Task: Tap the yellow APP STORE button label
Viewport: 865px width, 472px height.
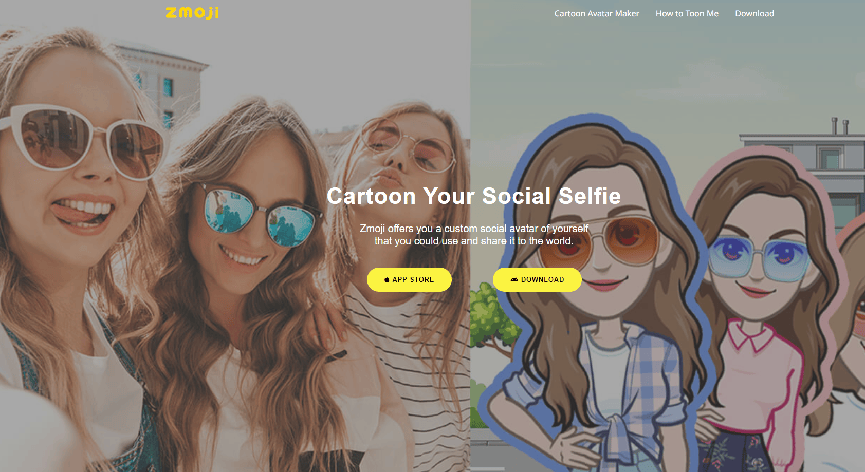Action: (413, 280)
